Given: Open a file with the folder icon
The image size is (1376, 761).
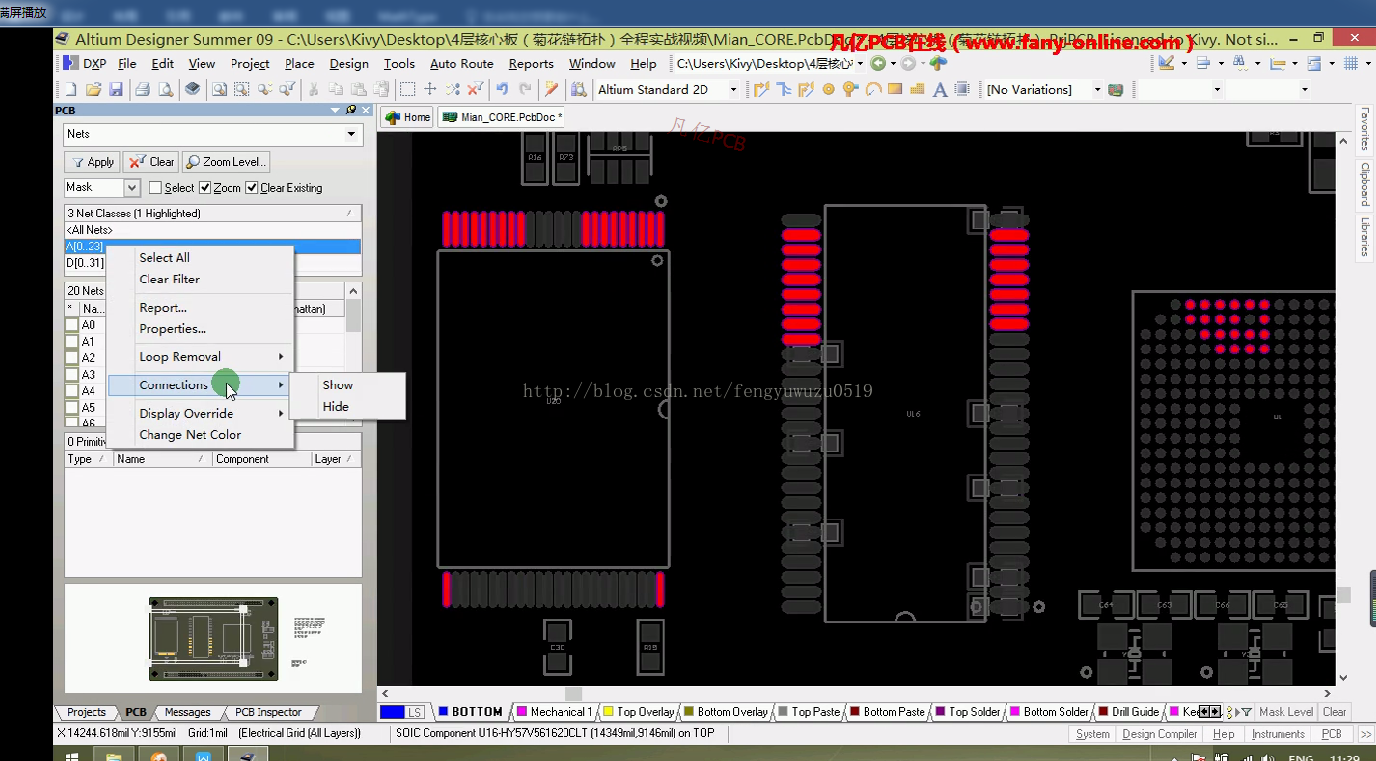Looking at the screenshot, I should point(93,89).
